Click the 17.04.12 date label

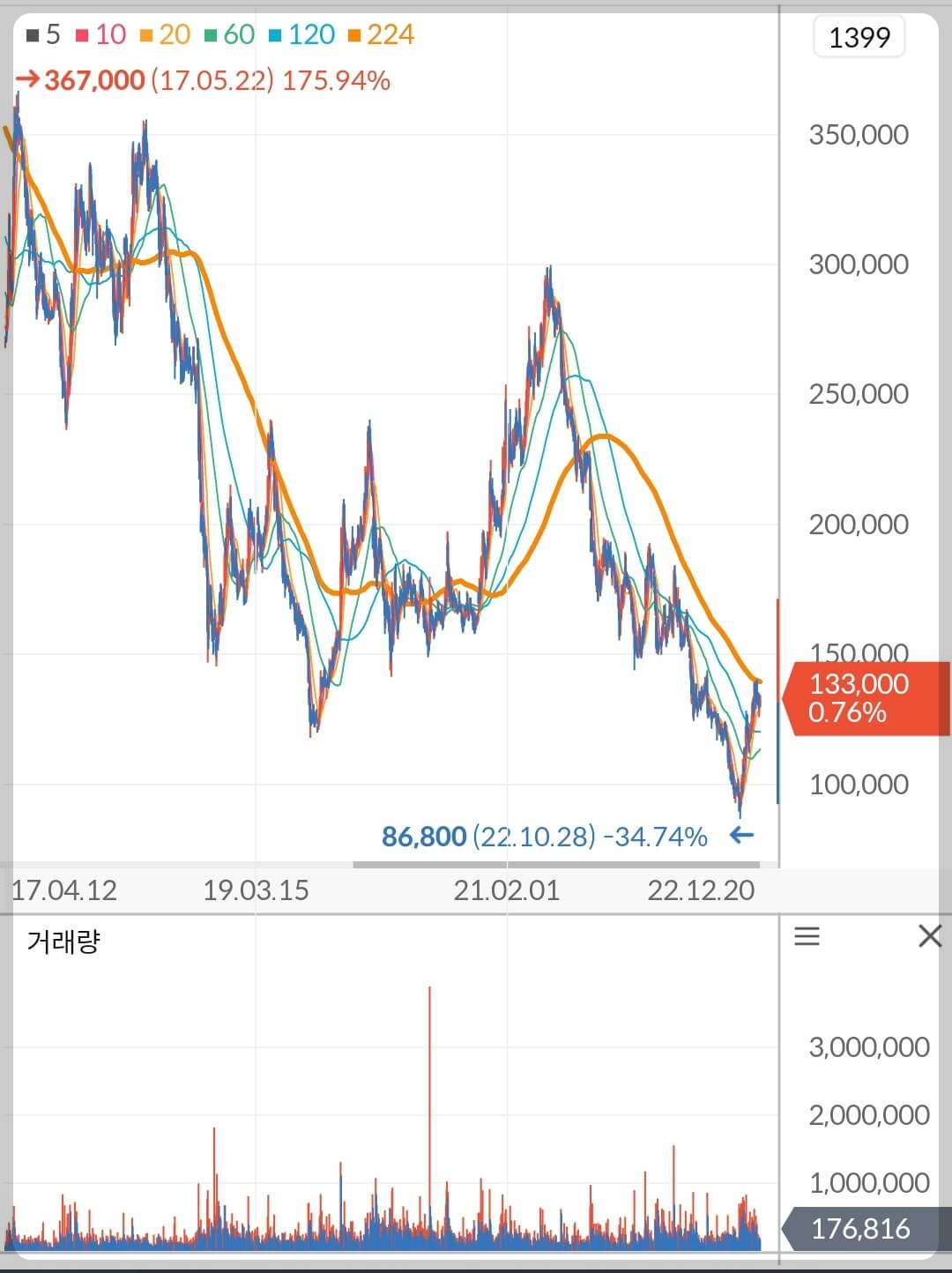pos(63,890)
